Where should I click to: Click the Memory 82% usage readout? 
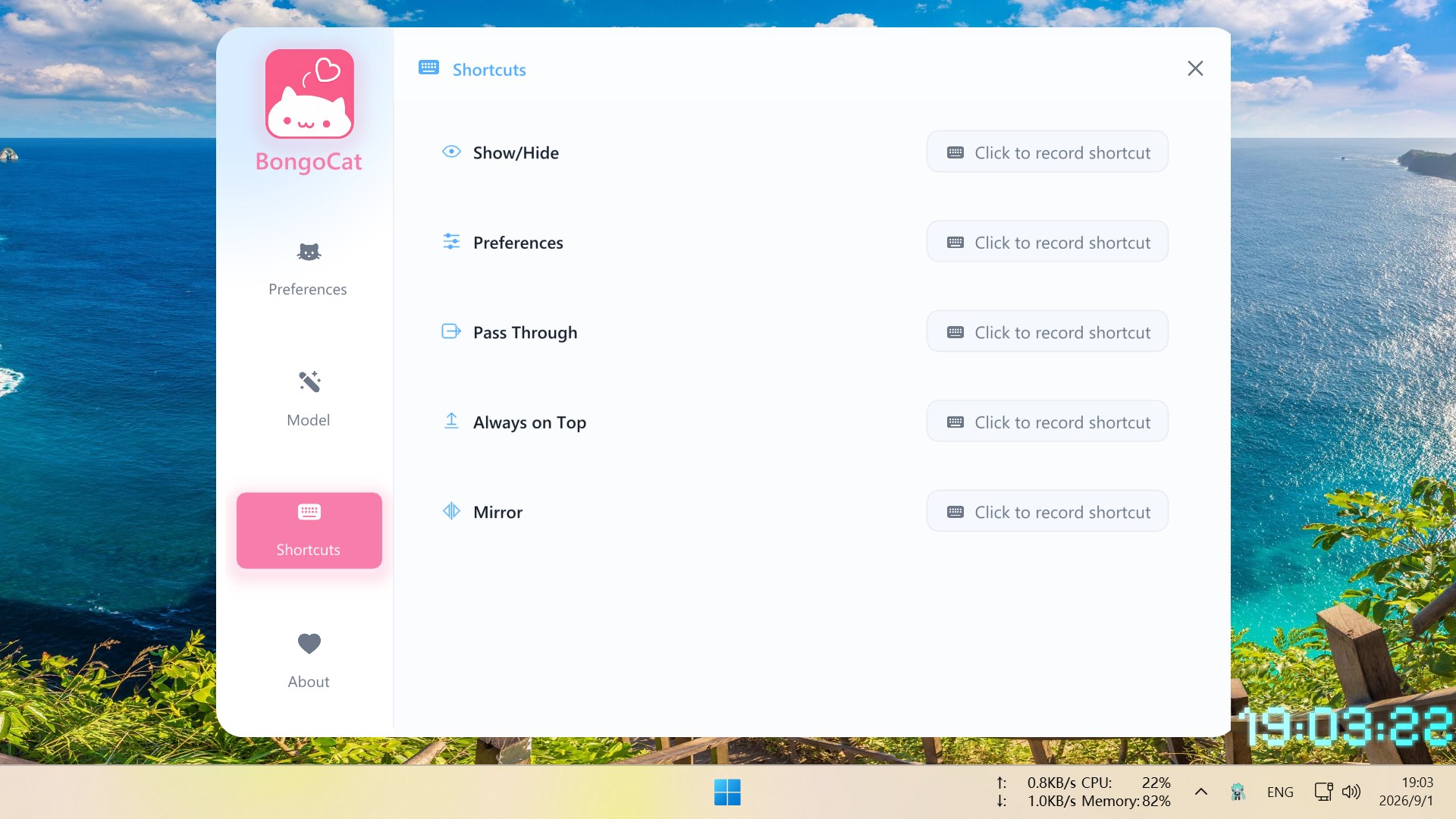pyautogui.click(x=1126, y=801)
